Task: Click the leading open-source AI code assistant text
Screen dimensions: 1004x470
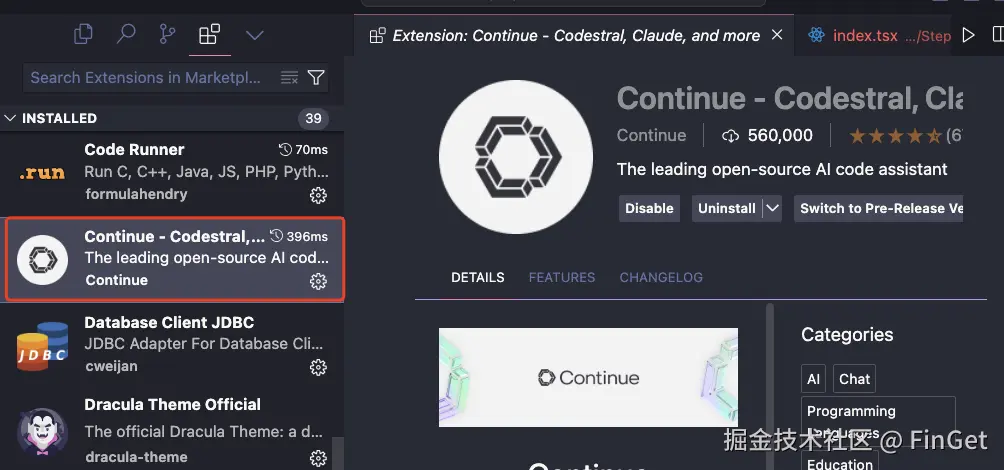Action: pyautogui.click(x=782, y=169)
